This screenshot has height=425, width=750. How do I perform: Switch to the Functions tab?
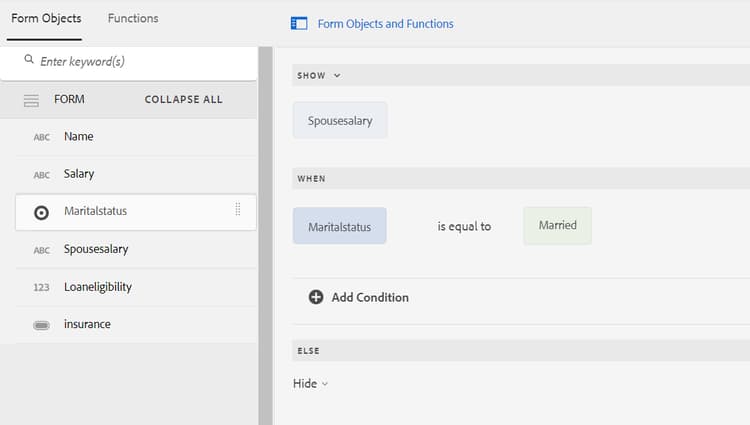click(x=133, y=19)
